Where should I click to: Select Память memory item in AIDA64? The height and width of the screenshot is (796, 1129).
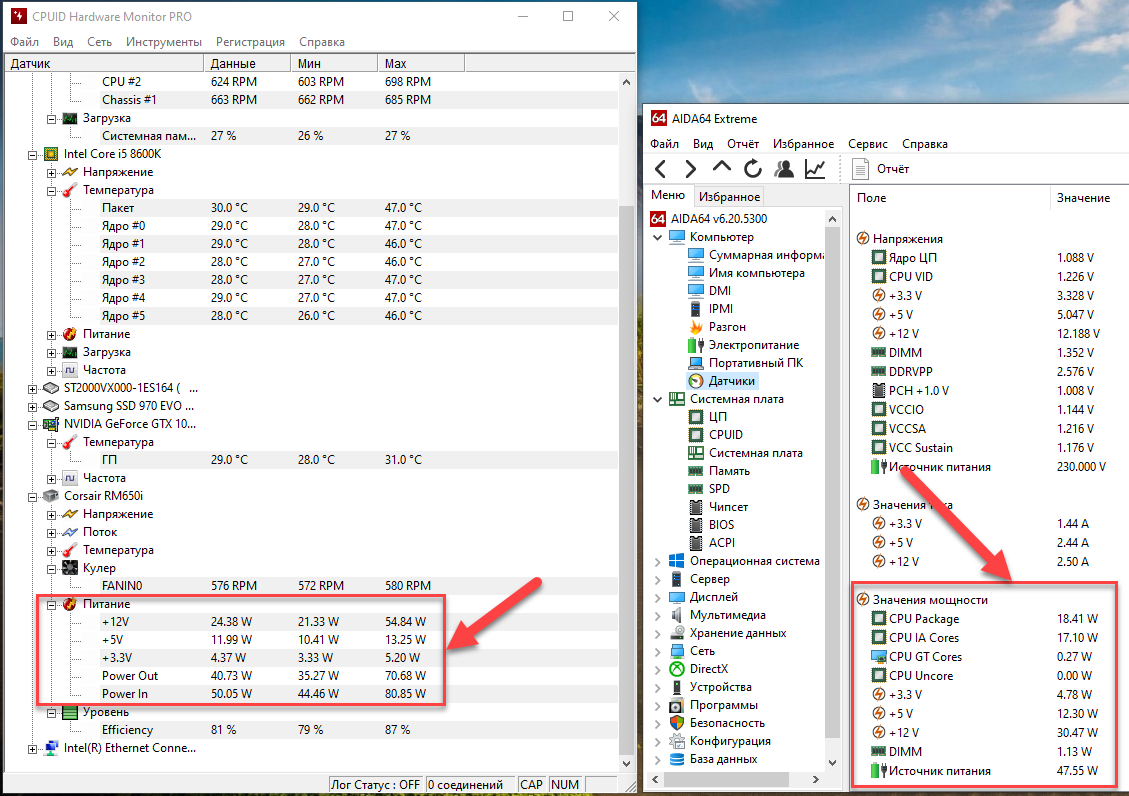pos(719,471)
